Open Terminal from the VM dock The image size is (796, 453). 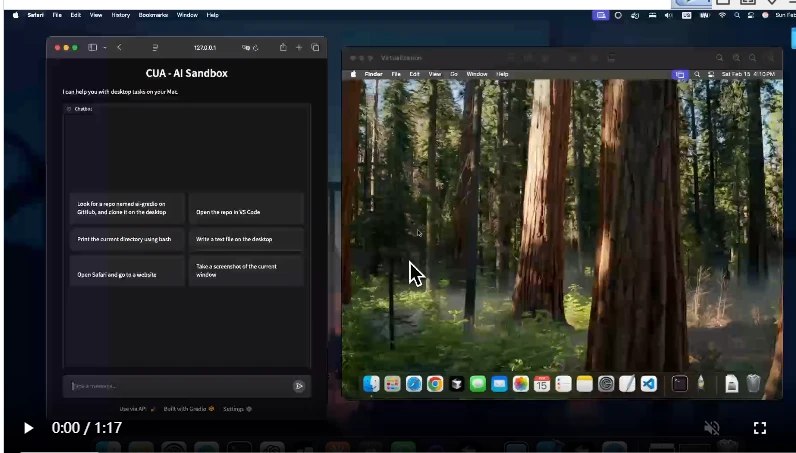[679, 383]
